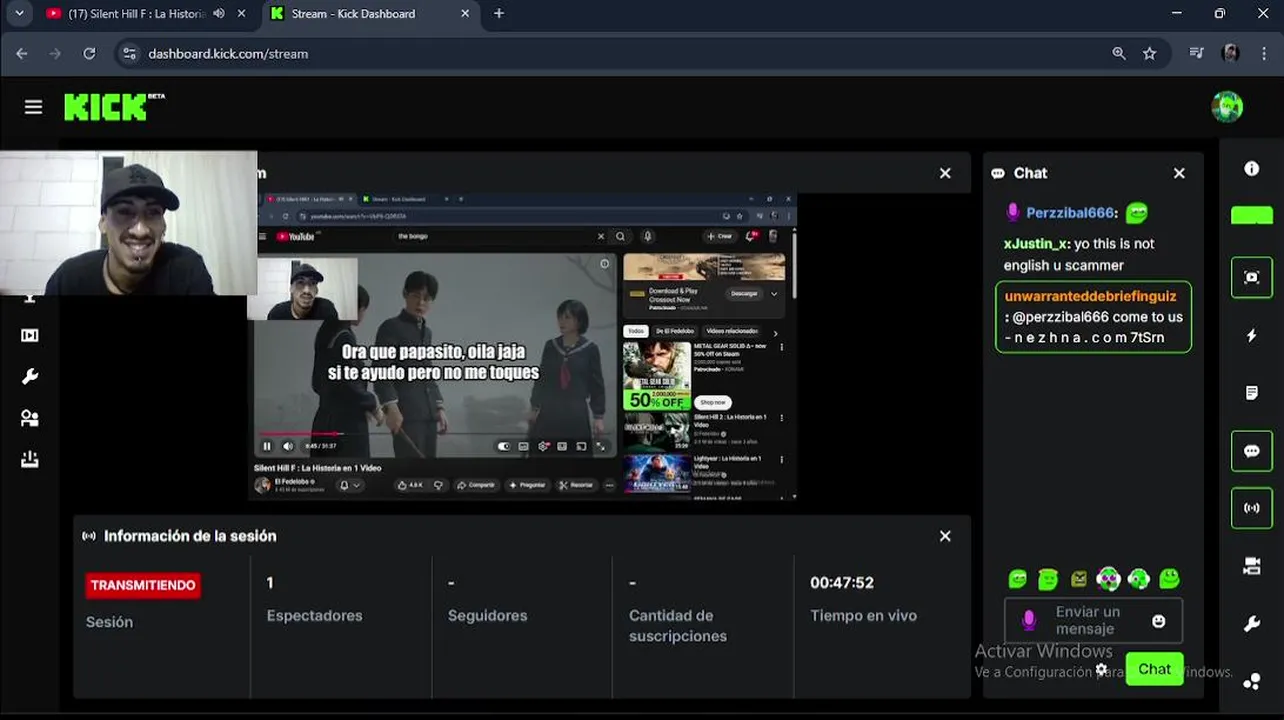Close the Silent Hill F YouTube tab
Viewport: 1284px width, 720px height.
click(242, 14)
